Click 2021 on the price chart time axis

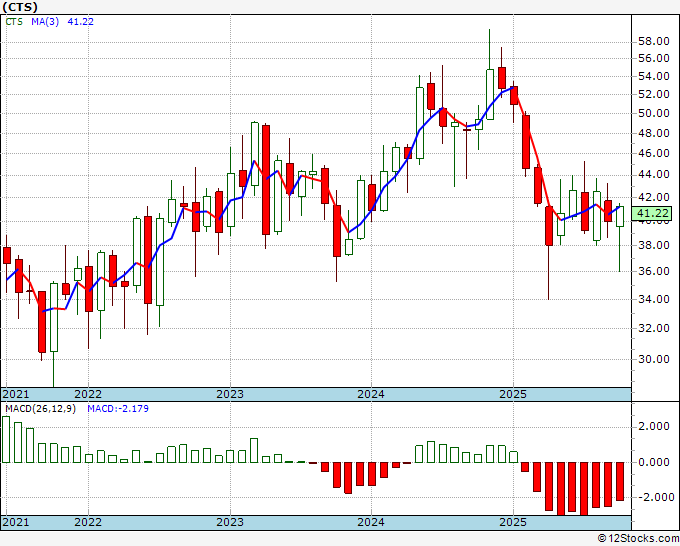point(16,394)
